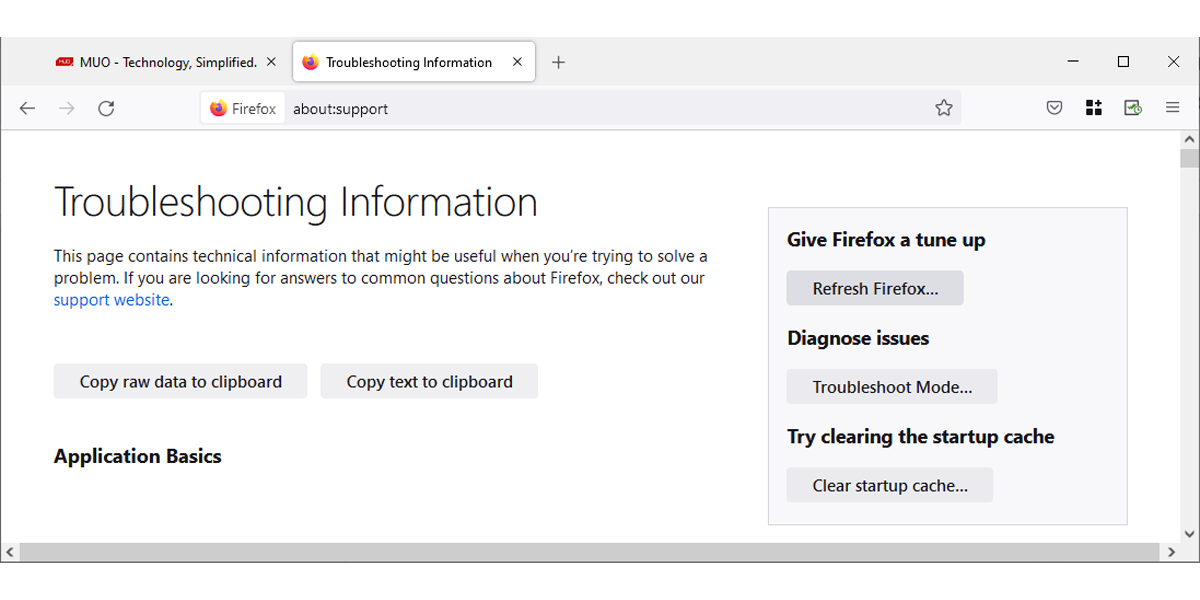Click the green checkmark extension icon
This screenshot has height=600, width=1200.
pos(1132,109)
